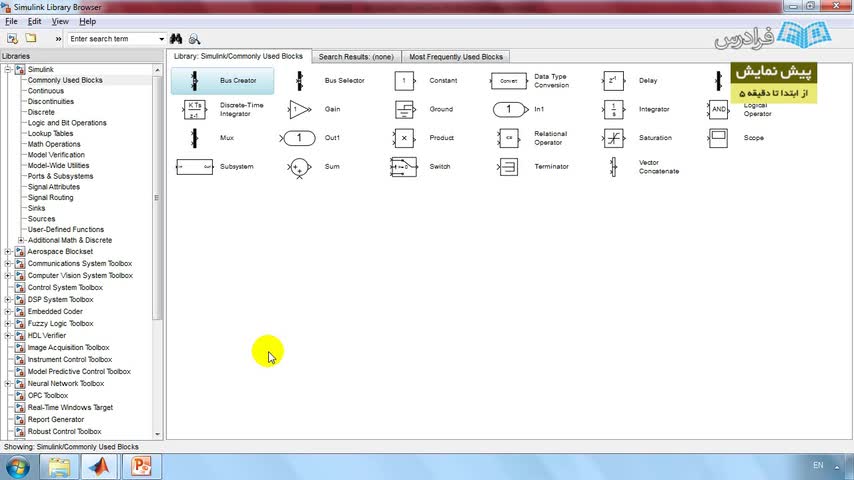The width and height of the screenshot is (854, 480).
Task: Click the Scope block icon
Action: click(x=718, y=138)
